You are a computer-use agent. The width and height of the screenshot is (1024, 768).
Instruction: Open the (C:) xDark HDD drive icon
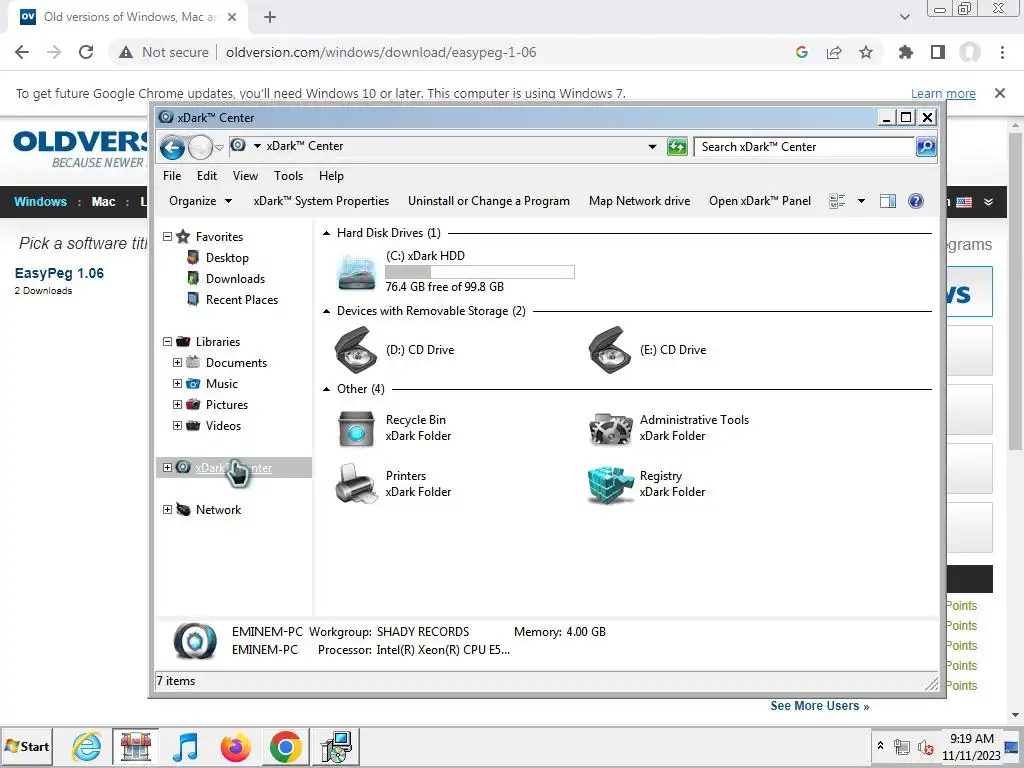point(357,272)
